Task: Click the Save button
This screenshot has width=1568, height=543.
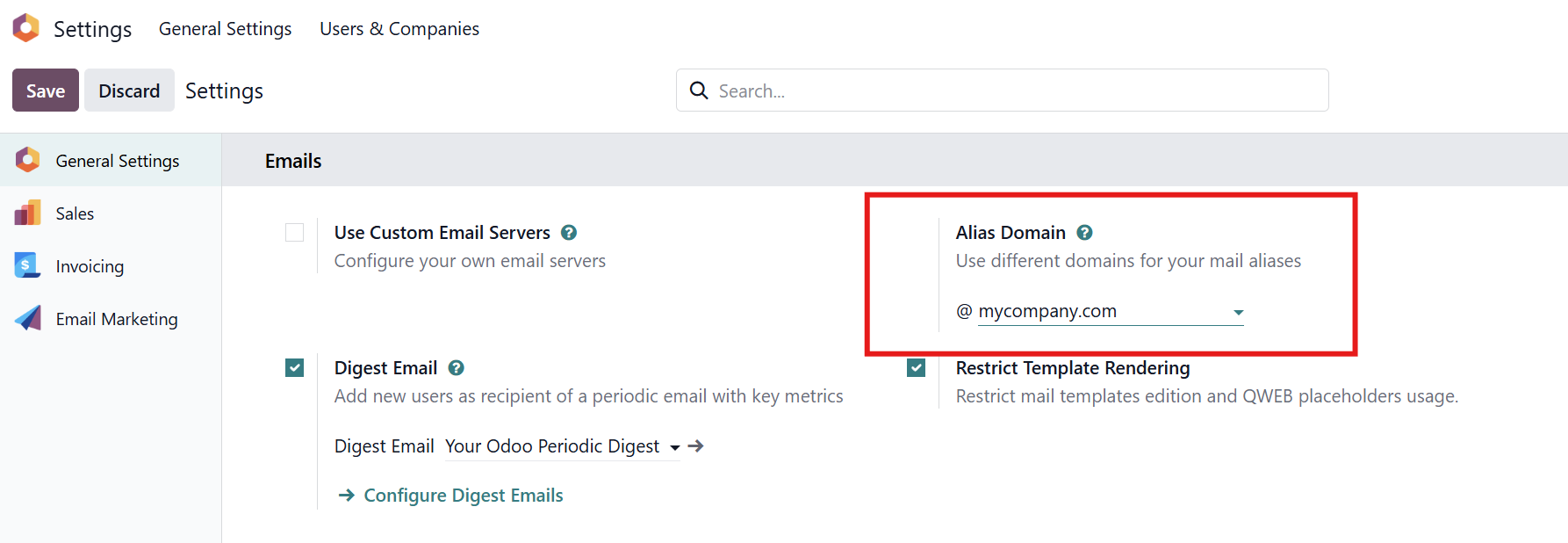Action: (x=46, y=90)
